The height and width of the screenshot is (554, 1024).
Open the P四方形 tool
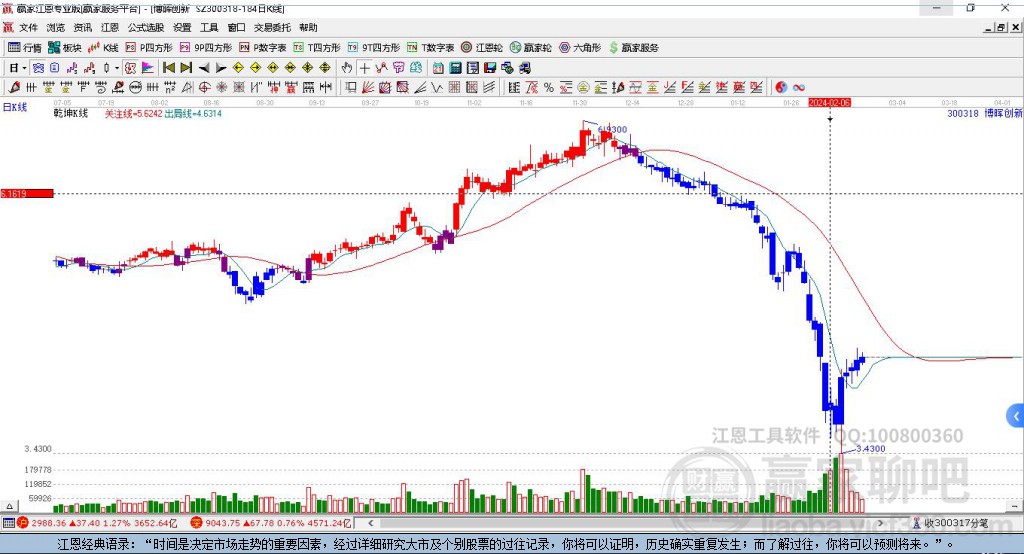pyautogui.click(x=149, y=48)
